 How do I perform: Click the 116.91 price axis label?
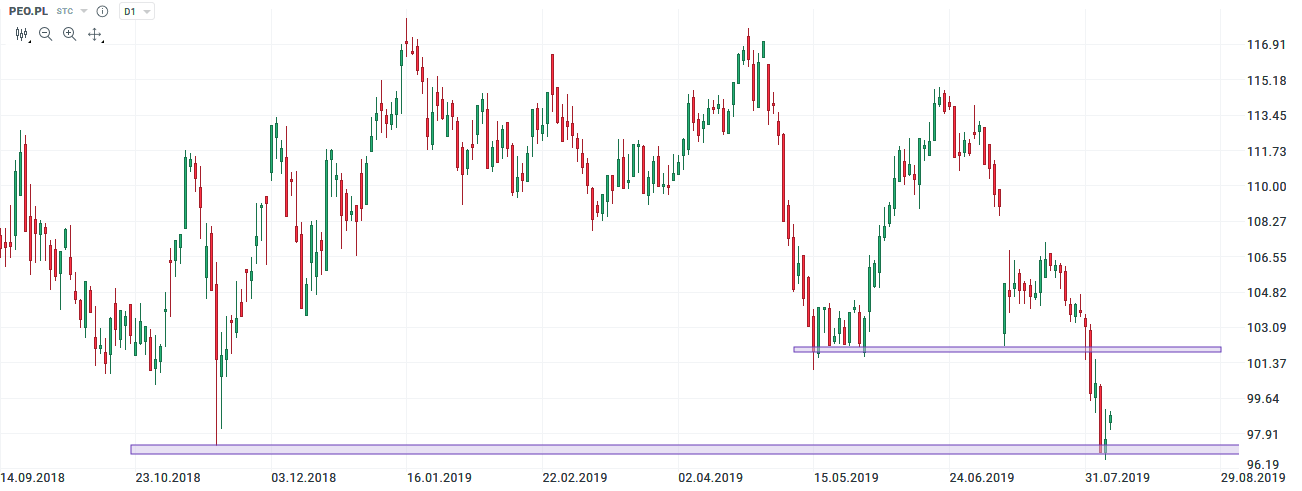click(x=1266, y=45)
